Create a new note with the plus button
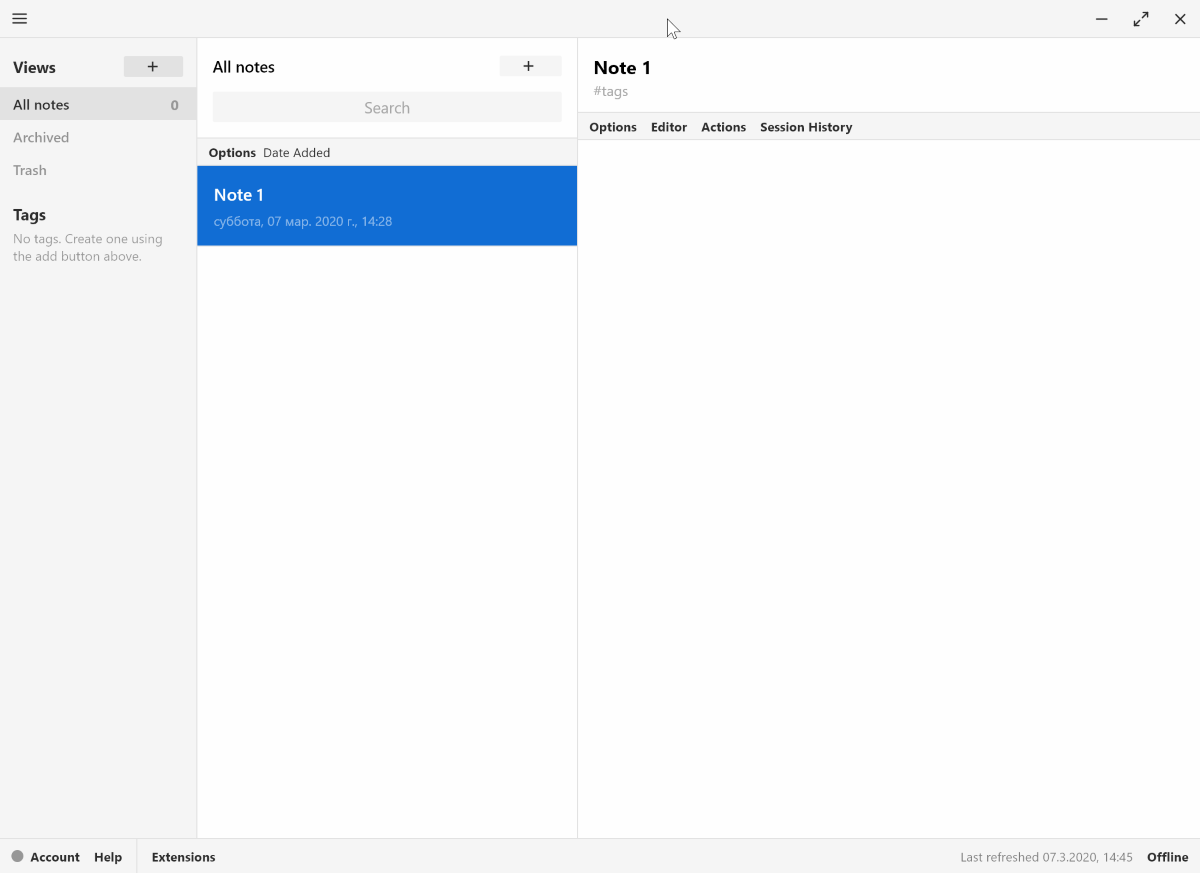 pos(530,65)
